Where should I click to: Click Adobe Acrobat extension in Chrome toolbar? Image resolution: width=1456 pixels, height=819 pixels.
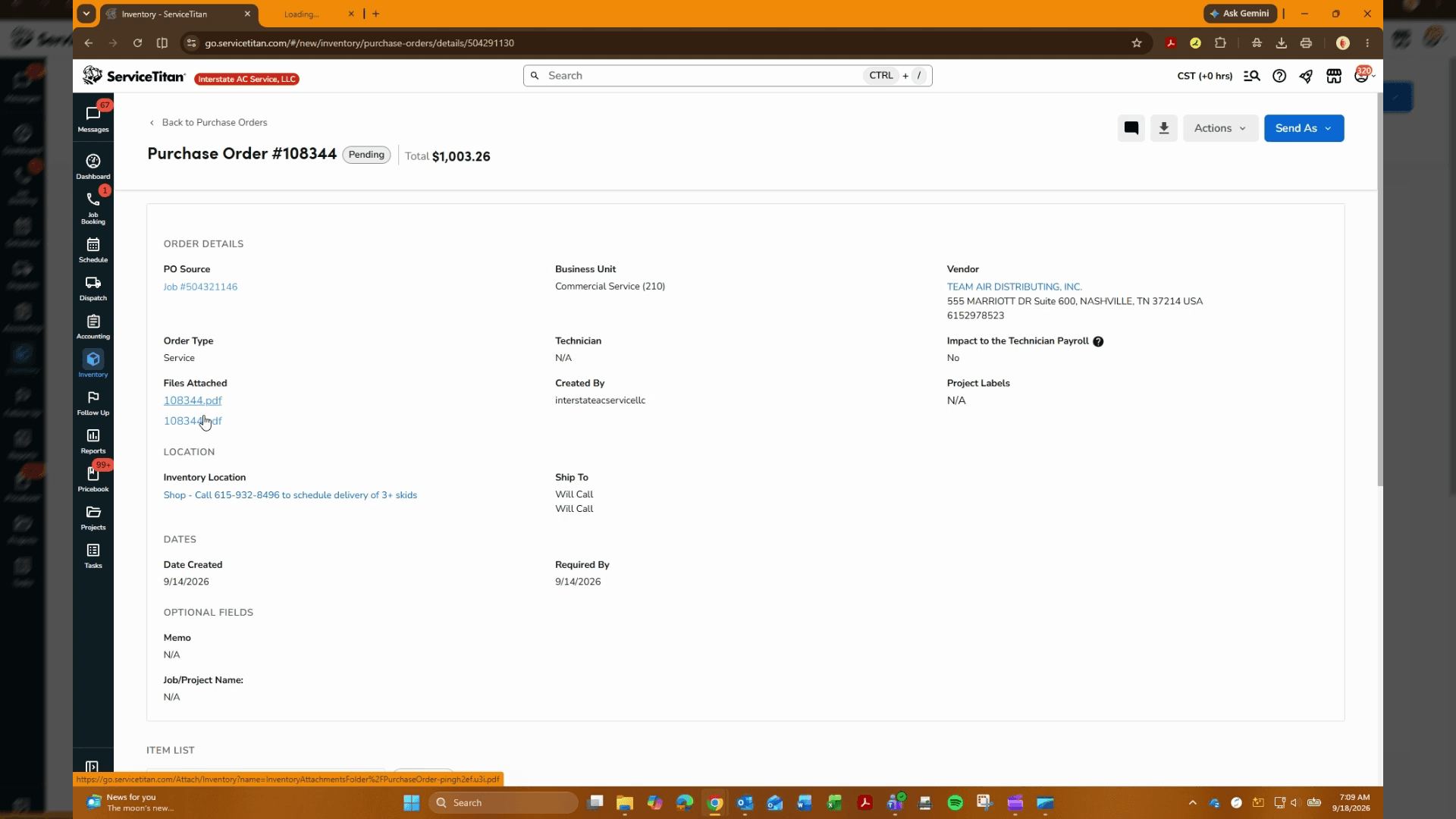[1171, 43]
